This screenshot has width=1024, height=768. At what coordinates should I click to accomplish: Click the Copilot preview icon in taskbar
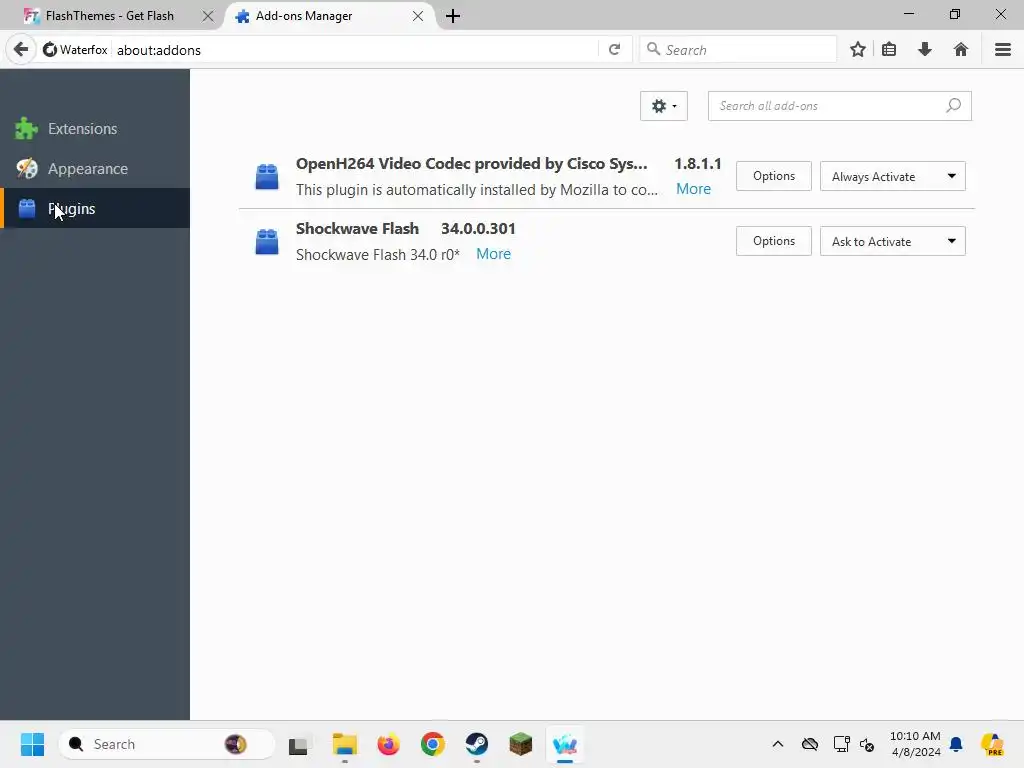coord(993,744)
